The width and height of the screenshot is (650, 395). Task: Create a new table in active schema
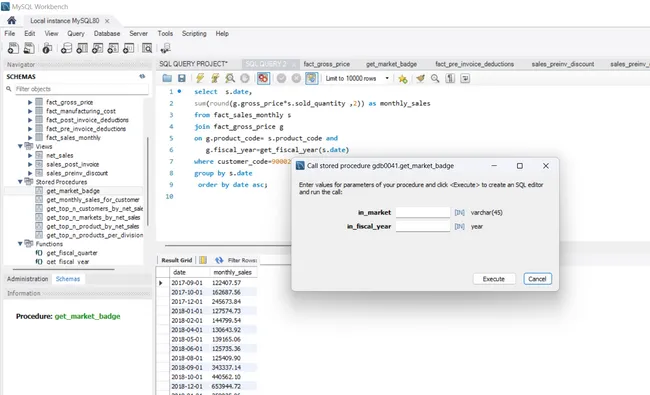[82, 48]
